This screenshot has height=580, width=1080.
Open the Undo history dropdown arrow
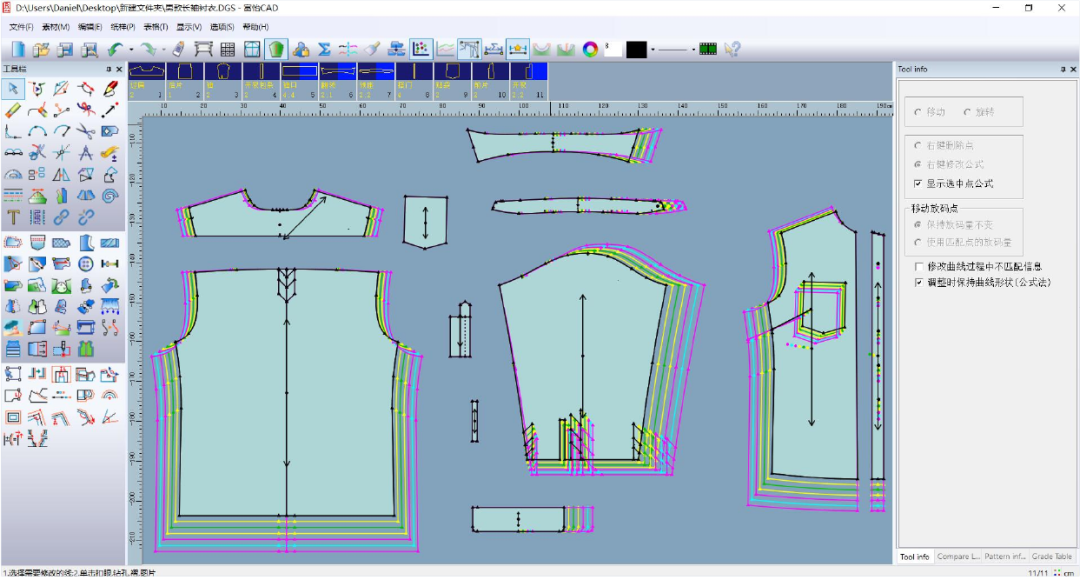pyautogui.click(x=131, y=50)
